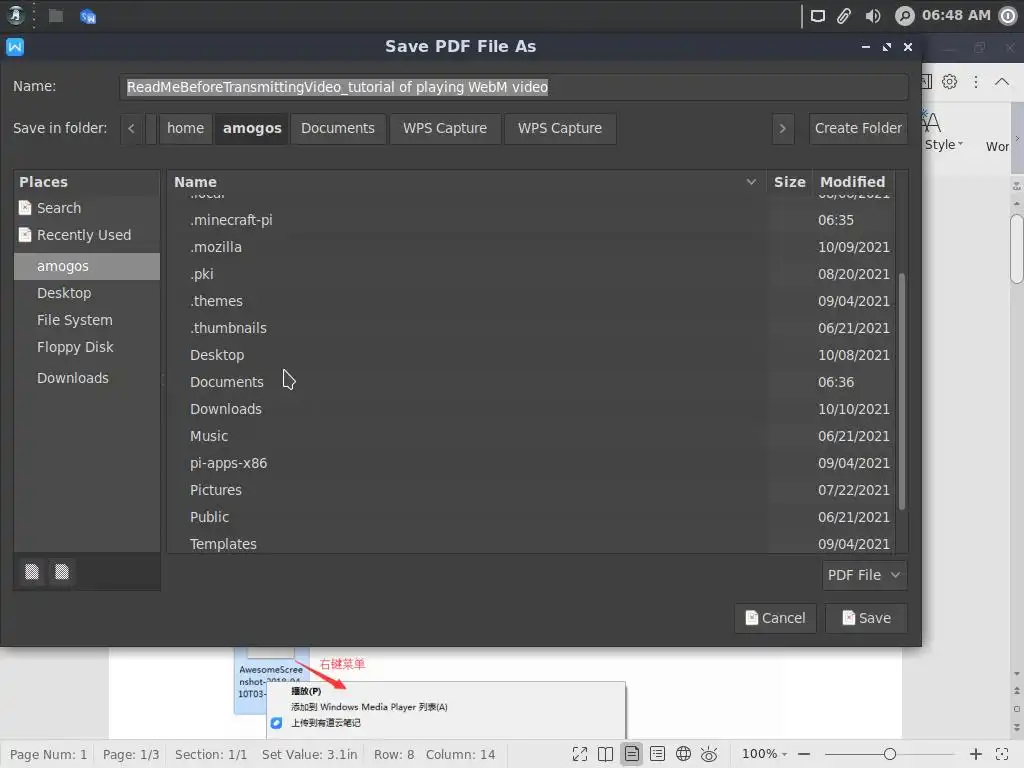Select Desktop in Places sidebar
The width and height of the screenshot is (1024, 768).
click(87, 293)
